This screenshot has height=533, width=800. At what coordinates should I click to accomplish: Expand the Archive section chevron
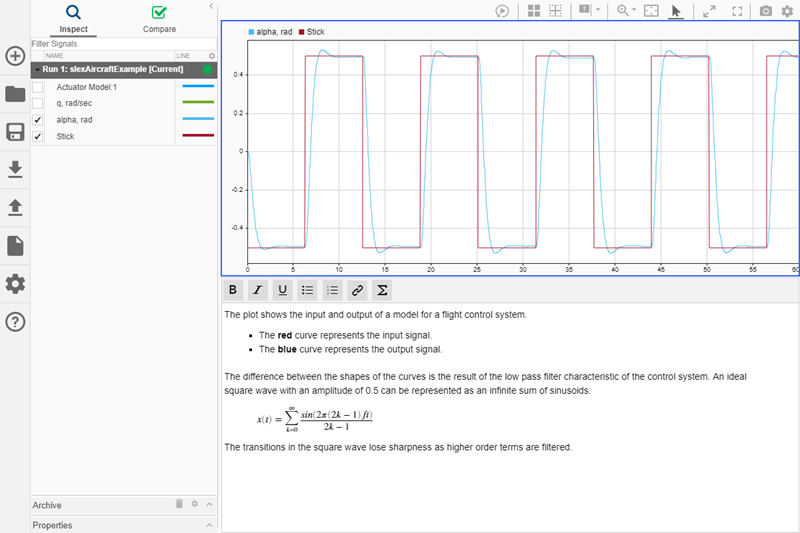click(209, 504)
